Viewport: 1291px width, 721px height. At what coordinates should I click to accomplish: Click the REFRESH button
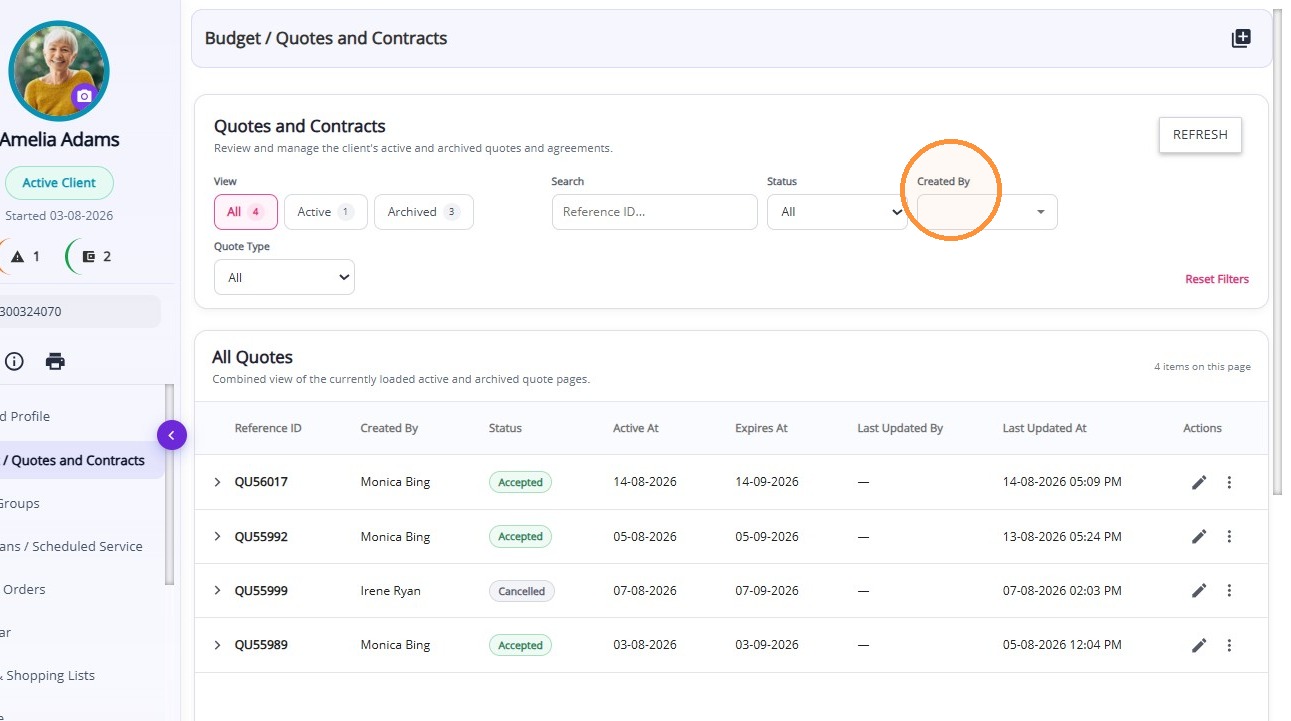tap(1200, 135)
